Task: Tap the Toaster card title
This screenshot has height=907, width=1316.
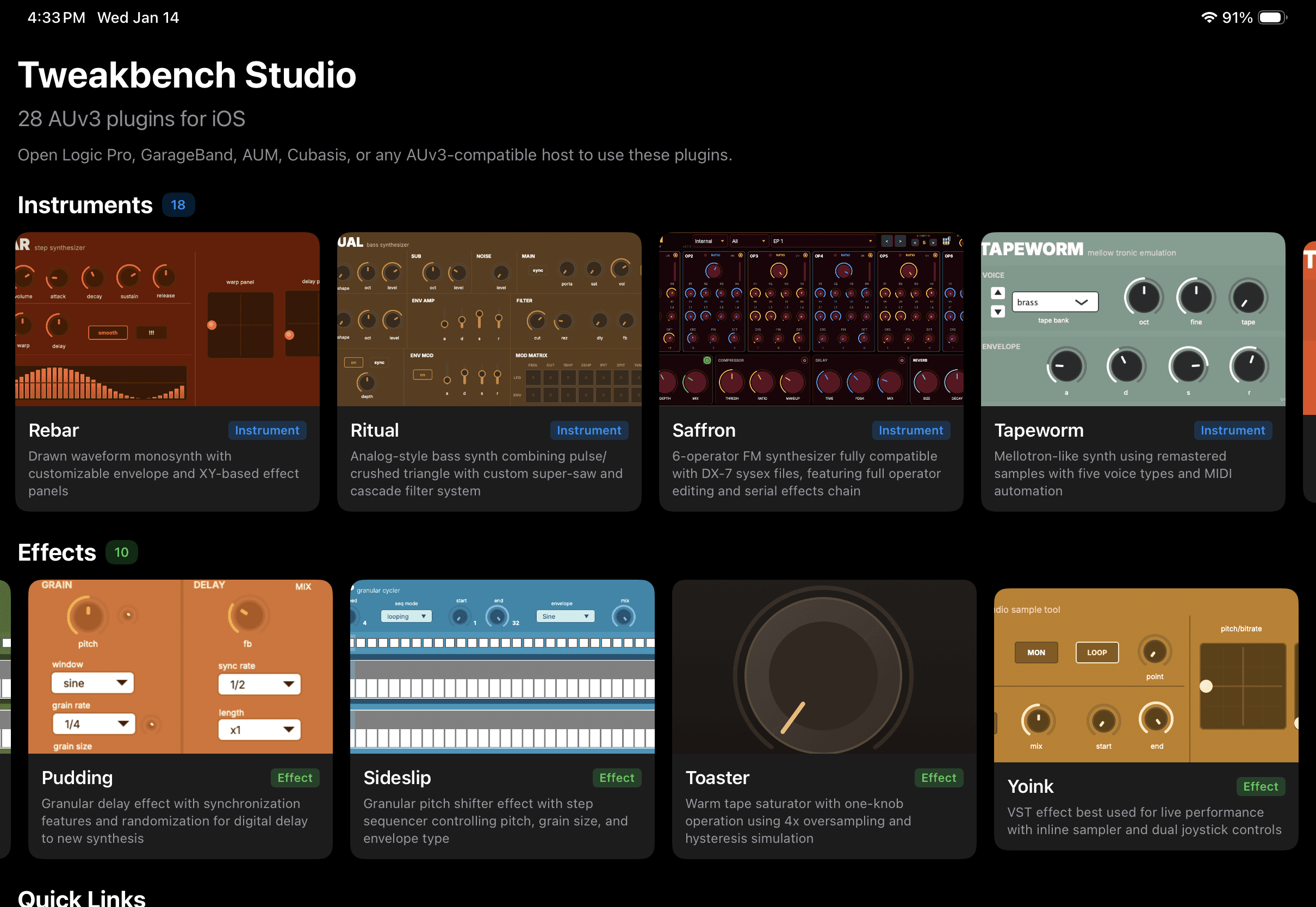Action: 717,778
